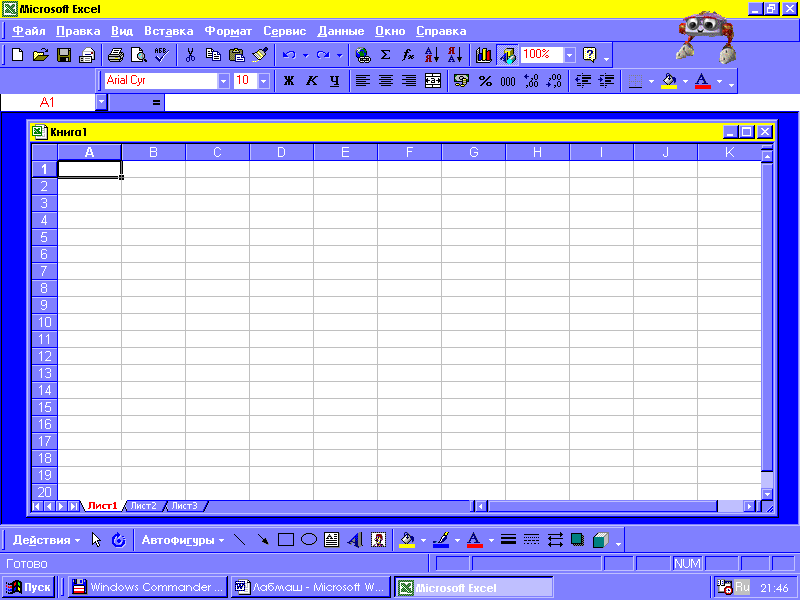Open the Файл menu
Screen dimensions: 800x600
point(29,31)
